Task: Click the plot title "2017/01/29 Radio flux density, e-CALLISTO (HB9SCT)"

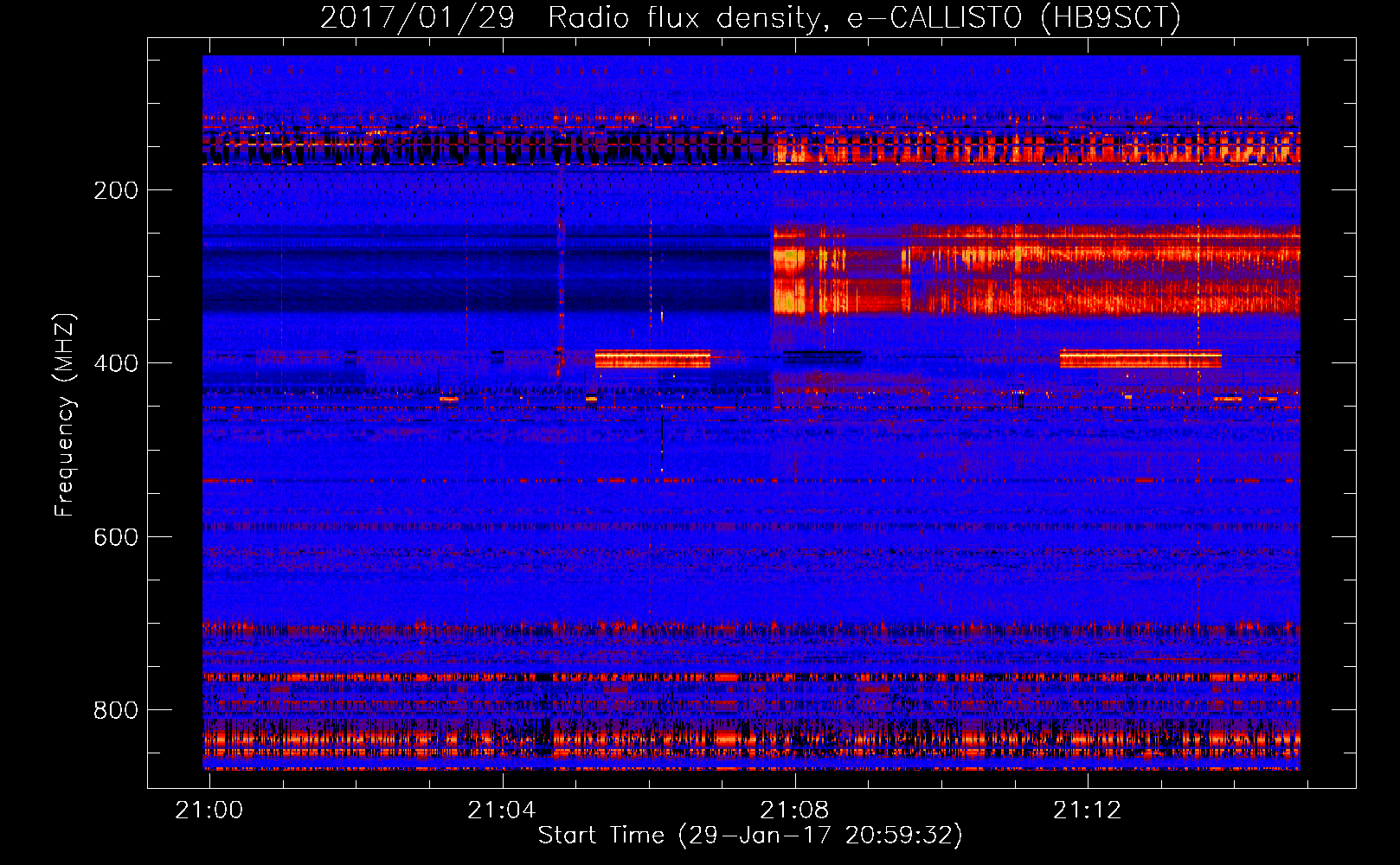Action: point(750,17)
